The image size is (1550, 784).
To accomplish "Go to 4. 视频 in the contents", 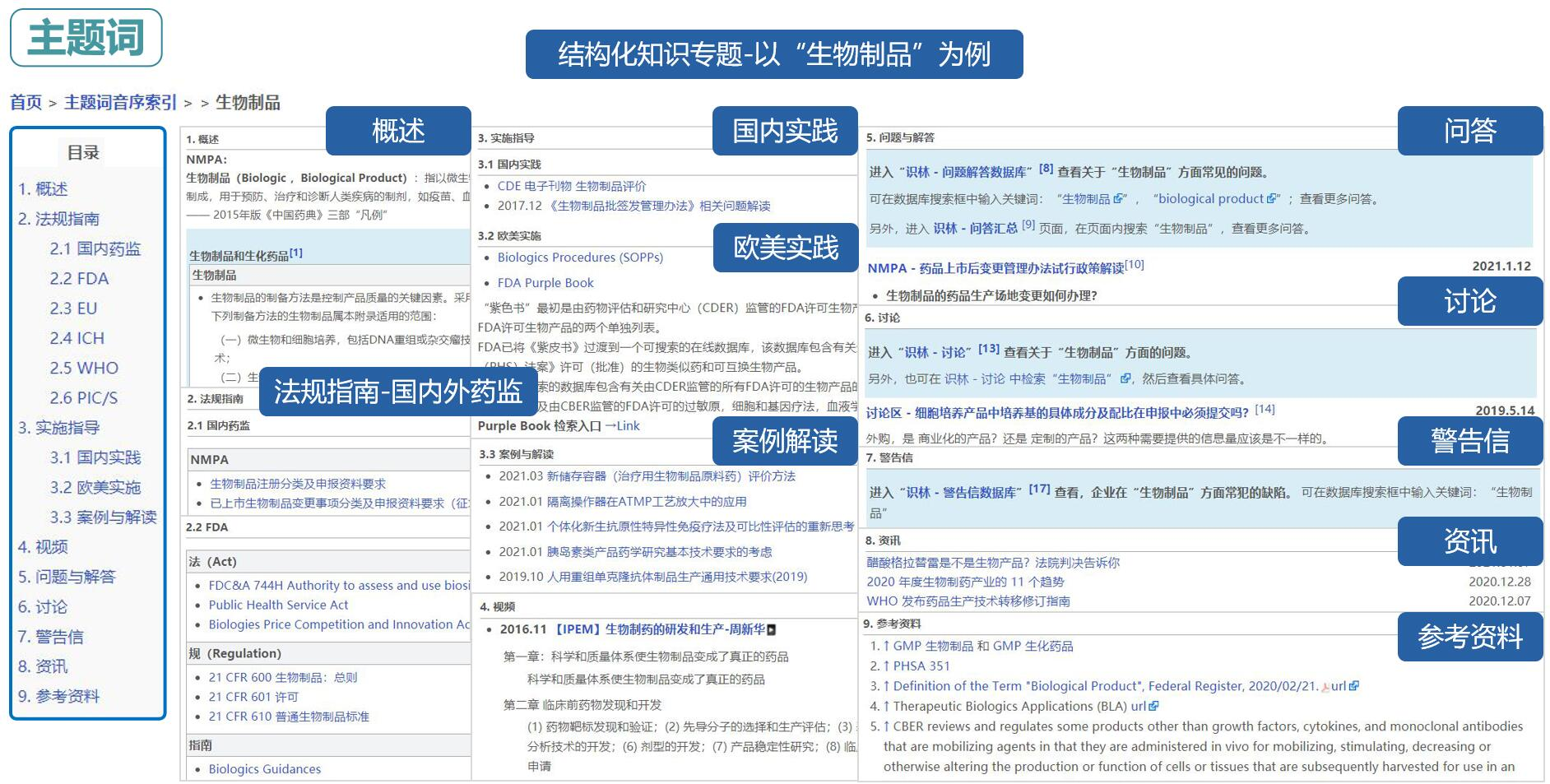I will (x=43, y=547).
